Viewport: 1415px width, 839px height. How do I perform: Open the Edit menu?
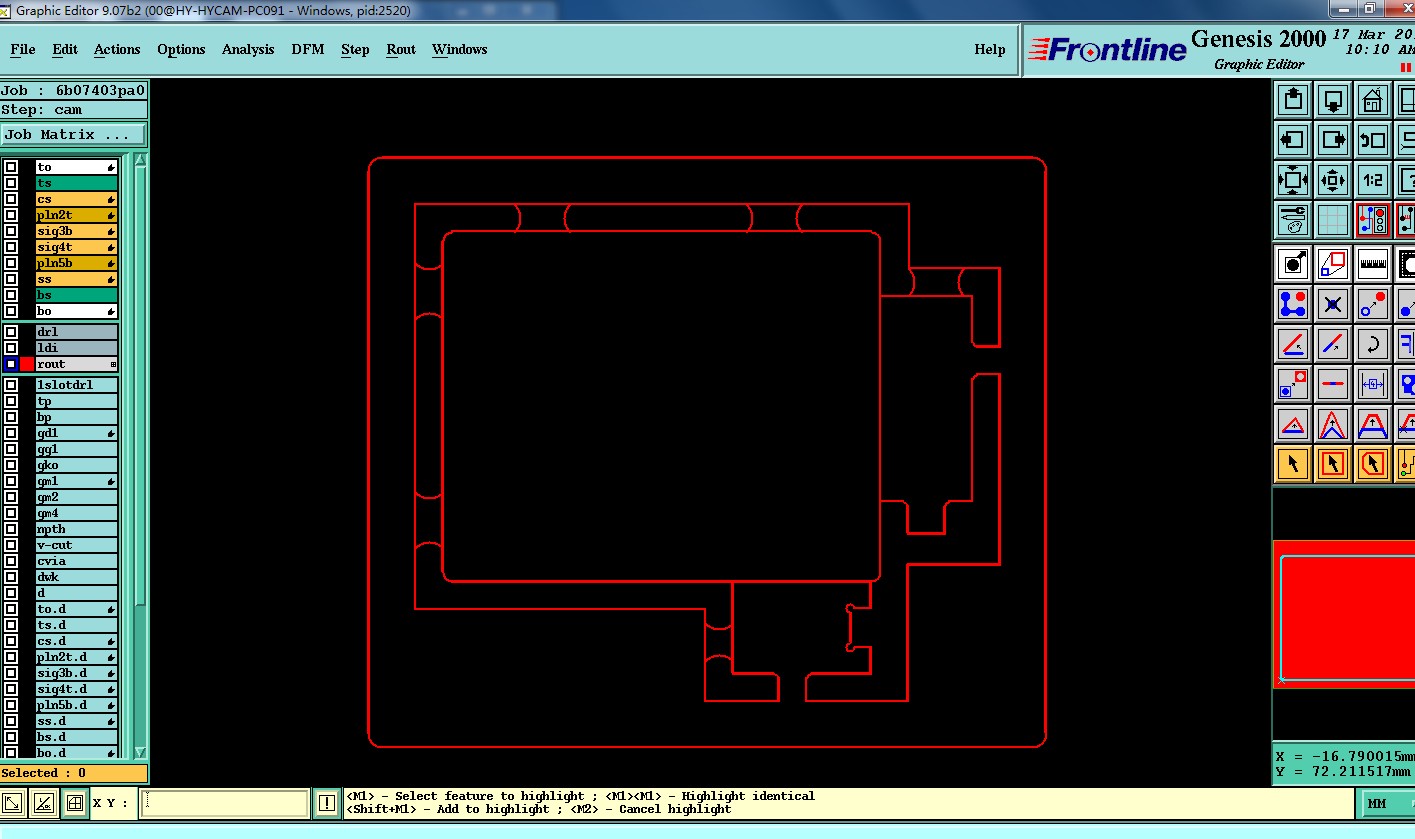click(x=65, y=49)
